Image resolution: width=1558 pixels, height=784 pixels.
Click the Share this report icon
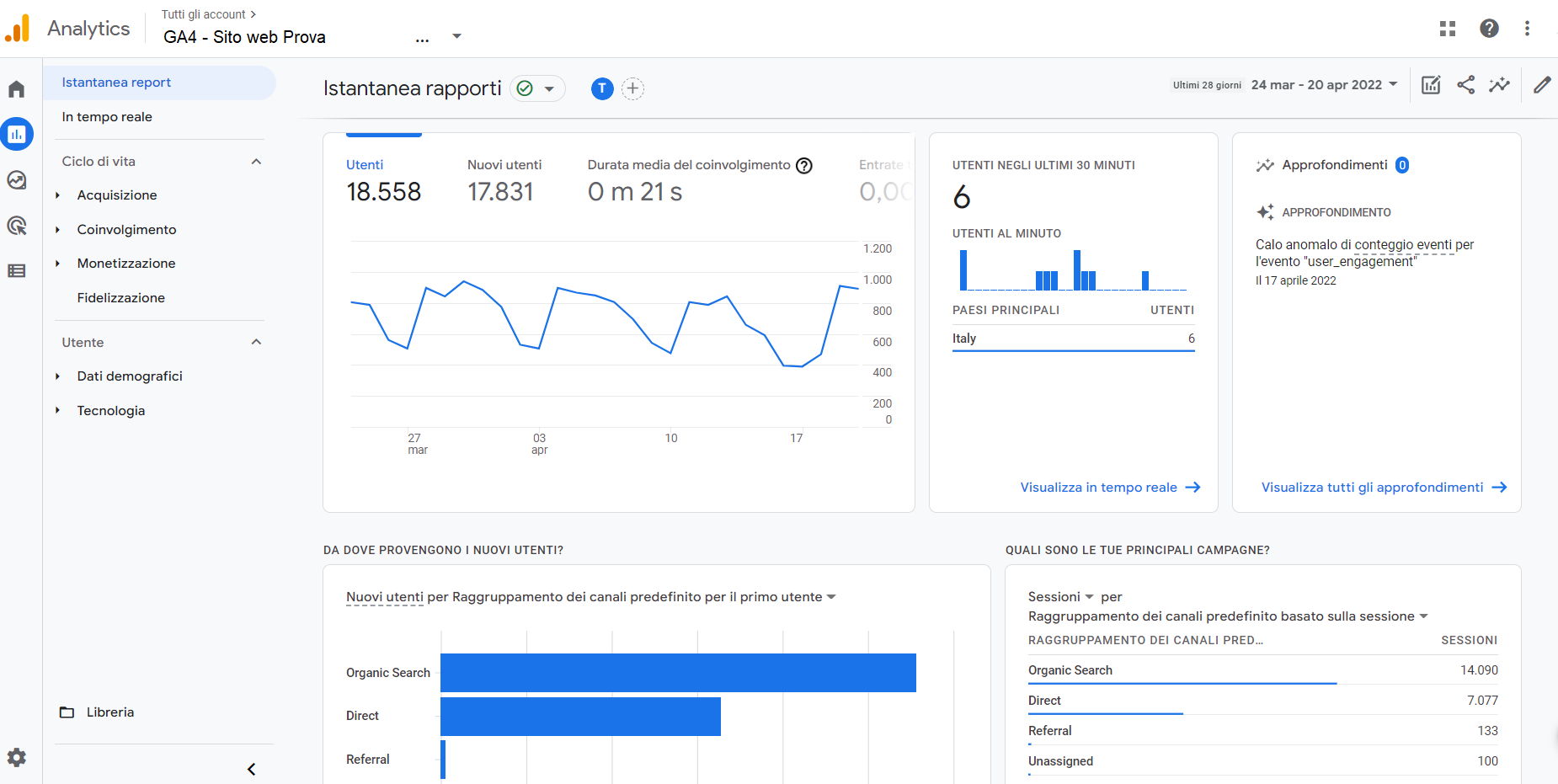point(1465,85)
